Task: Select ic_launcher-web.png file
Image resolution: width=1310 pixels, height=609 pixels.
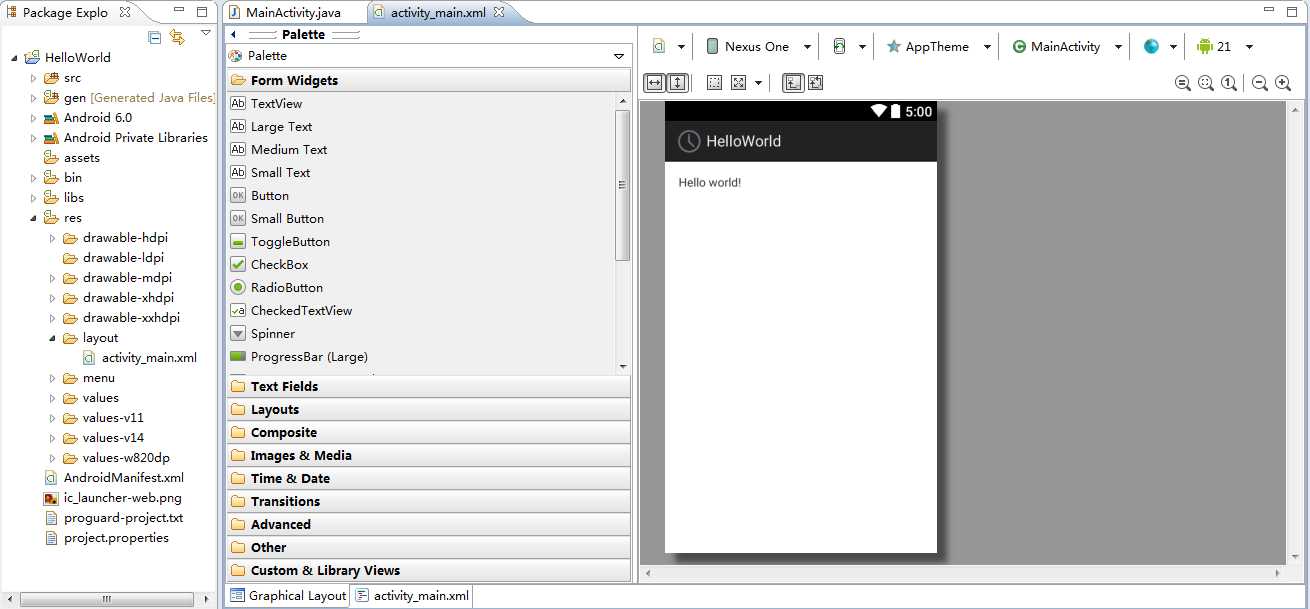Action: pyautogui.click(x=122, y=497)
